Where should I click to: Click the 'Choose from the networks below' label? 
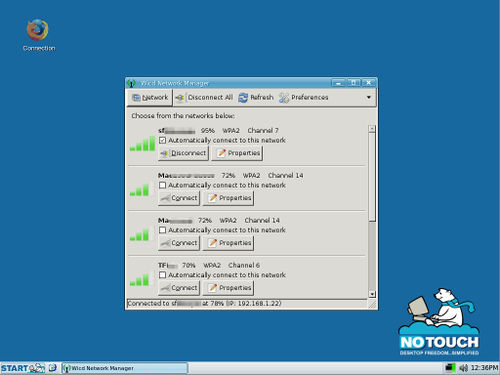[183, 116]
